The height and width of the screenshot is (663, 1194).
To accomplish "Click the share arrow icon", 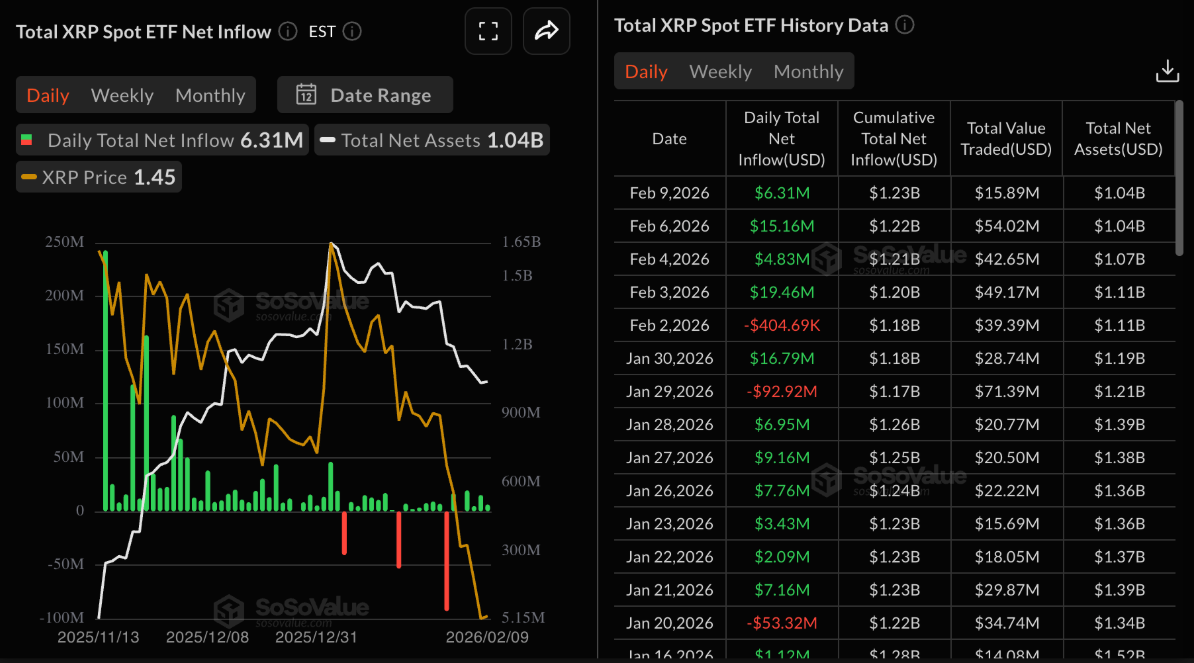I will click(546, 31).
